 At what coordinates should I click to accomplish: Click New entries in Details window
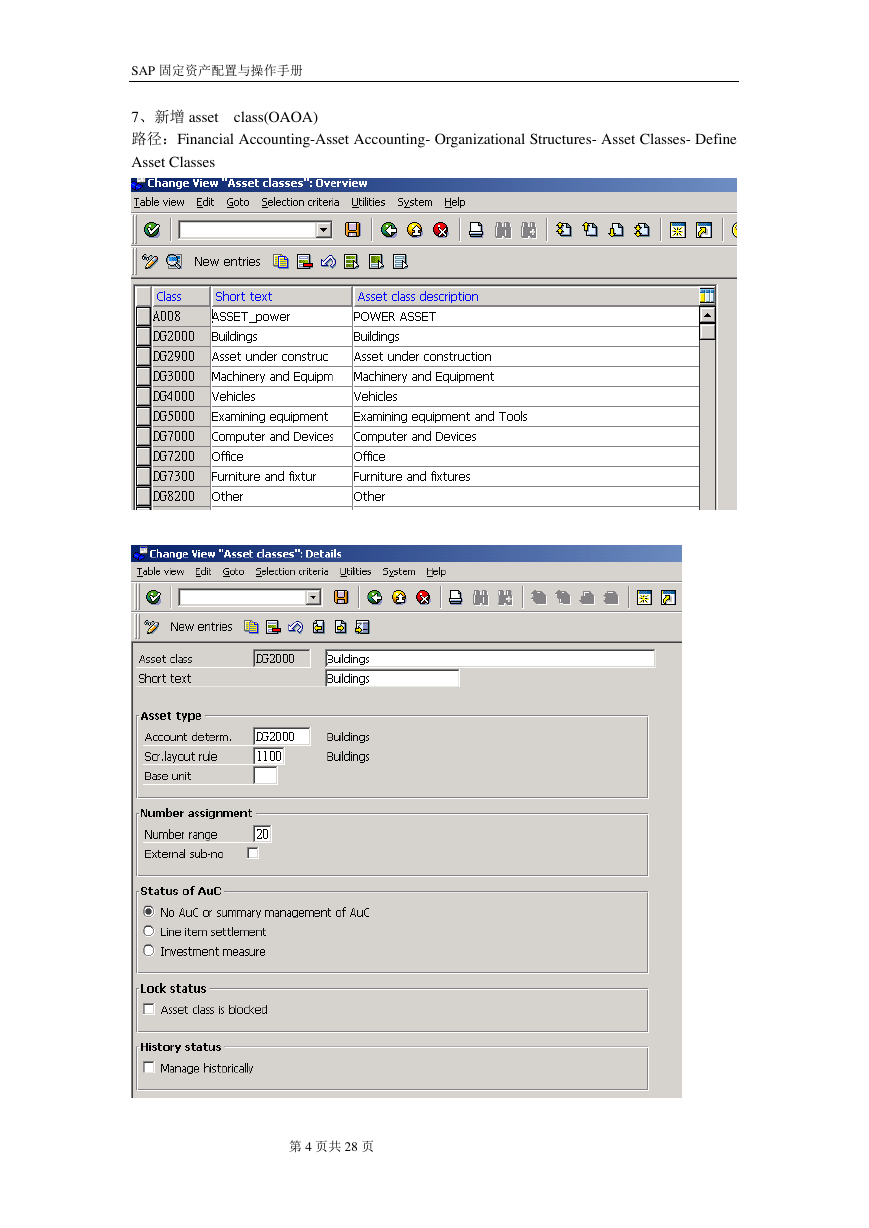point(201,627)
